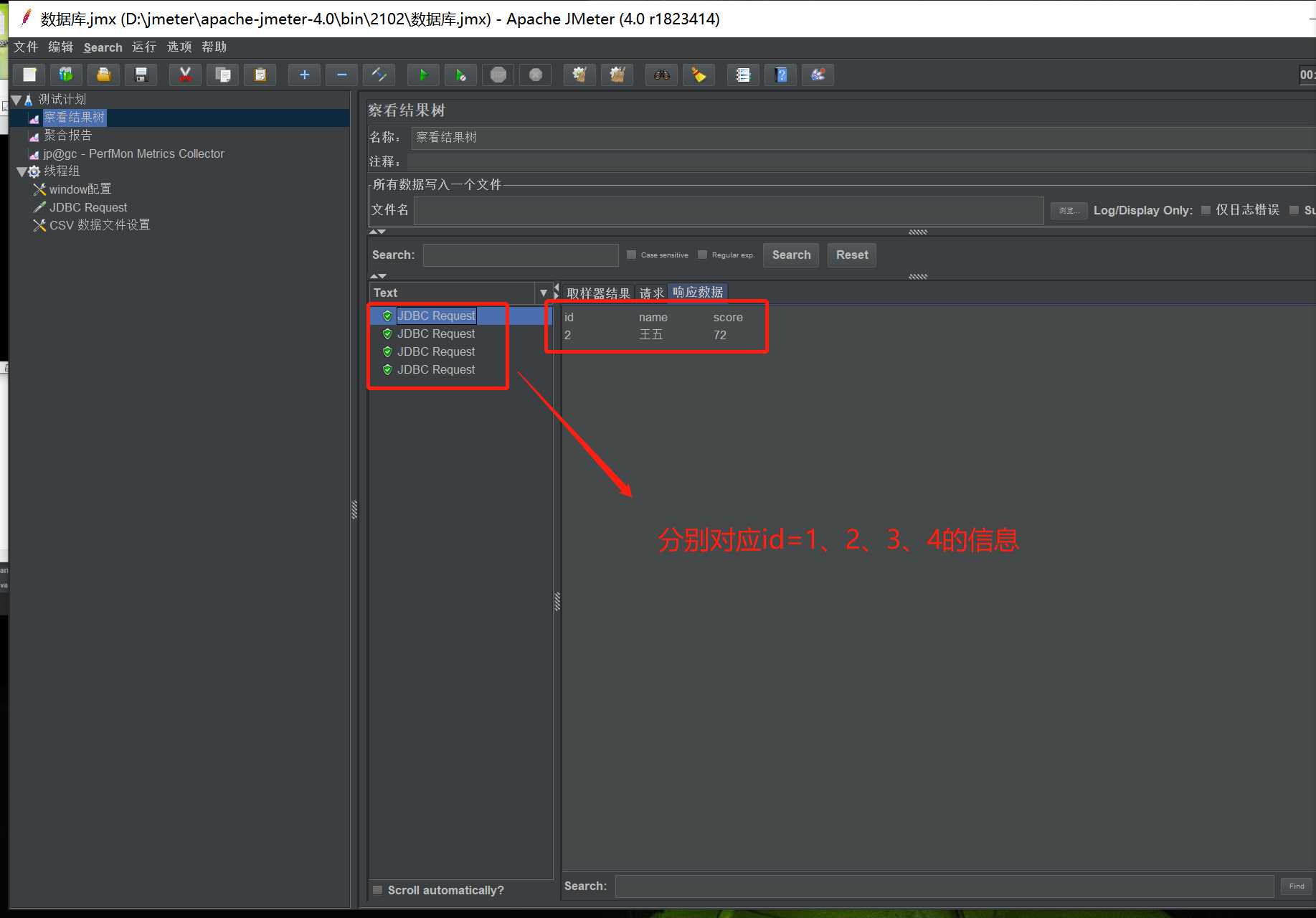Click the results pane vertical divider handle
This screenshot has height=918, width=1316.
pyautogui.click(x=557, y=601)
